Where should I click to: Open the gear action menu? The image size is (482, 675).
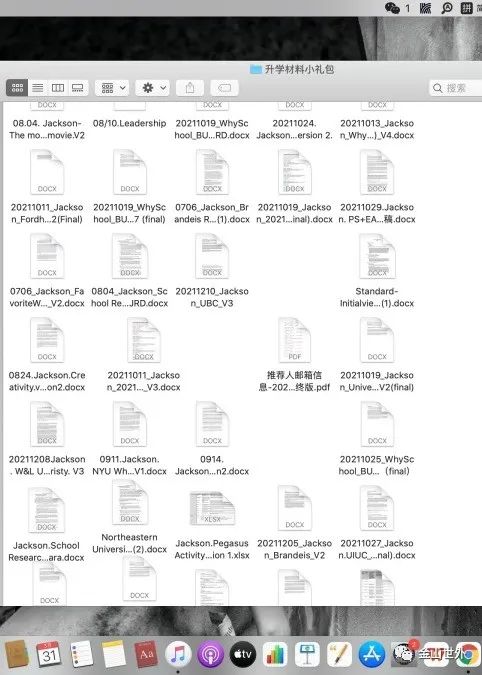tap(152, 88)
